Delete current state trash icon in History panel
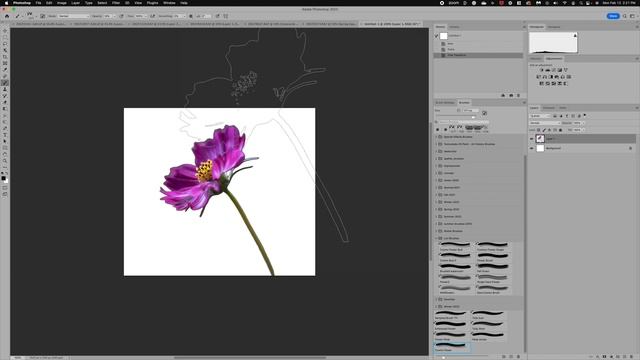This screenshot has height=360, width=640. pos(518,96)
